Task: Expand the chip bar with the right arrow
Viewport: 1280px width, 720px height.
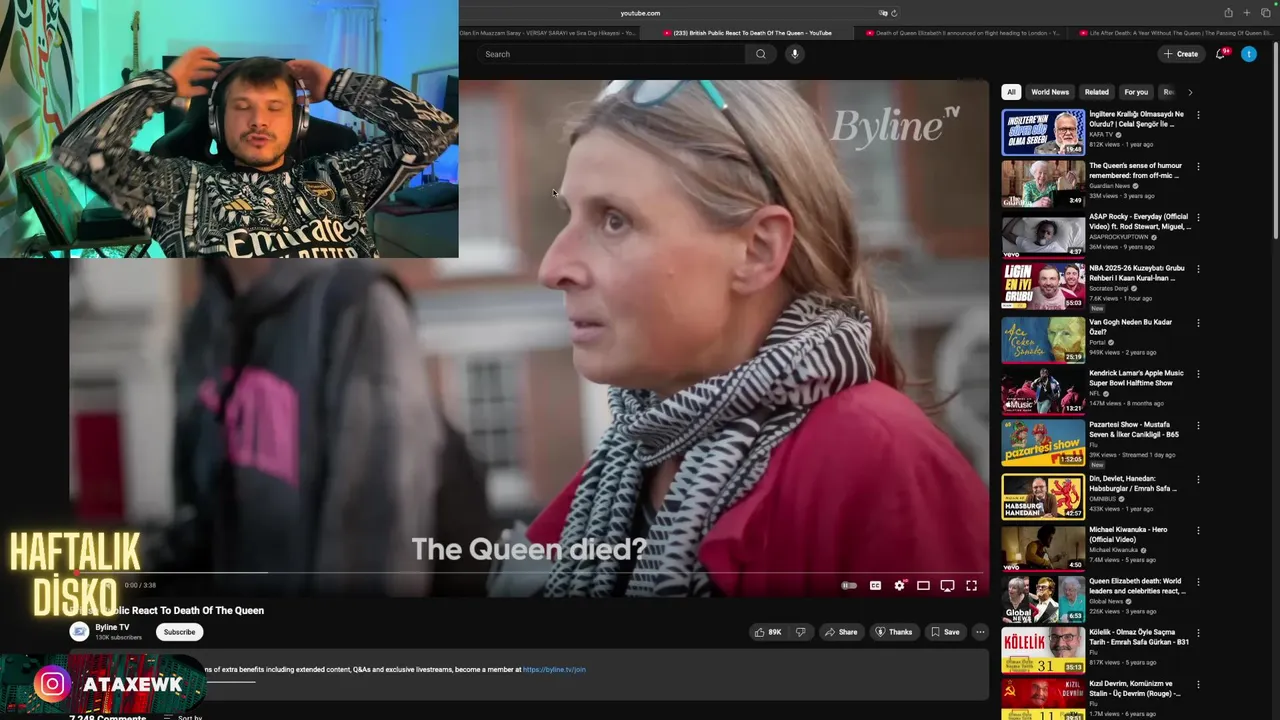Action: coord(1189,92)
